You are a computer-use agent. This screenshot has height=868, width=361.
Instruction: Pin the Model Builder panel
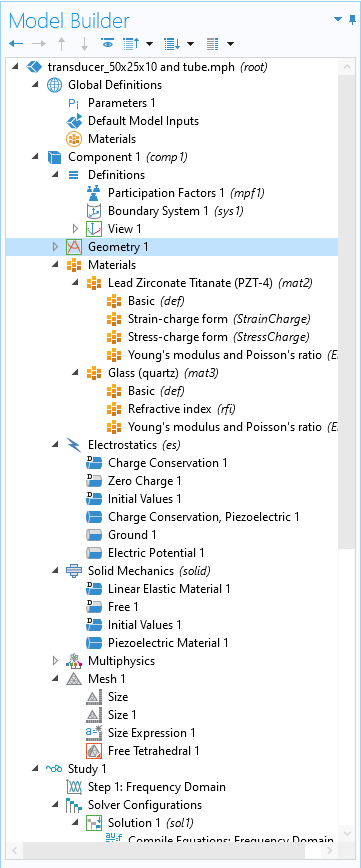pyautogui.click(x=353, y=20)
